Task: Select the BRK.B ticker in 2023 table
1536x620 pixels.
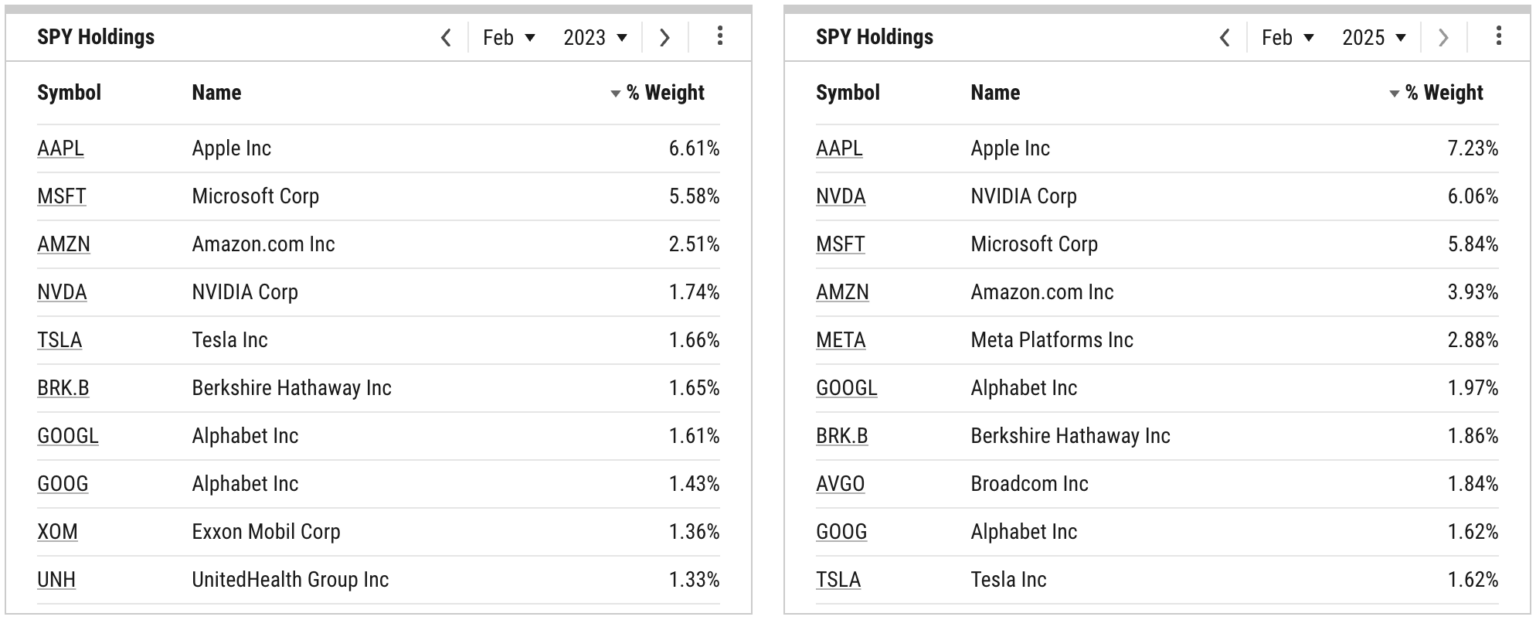Action: (62, 388)
